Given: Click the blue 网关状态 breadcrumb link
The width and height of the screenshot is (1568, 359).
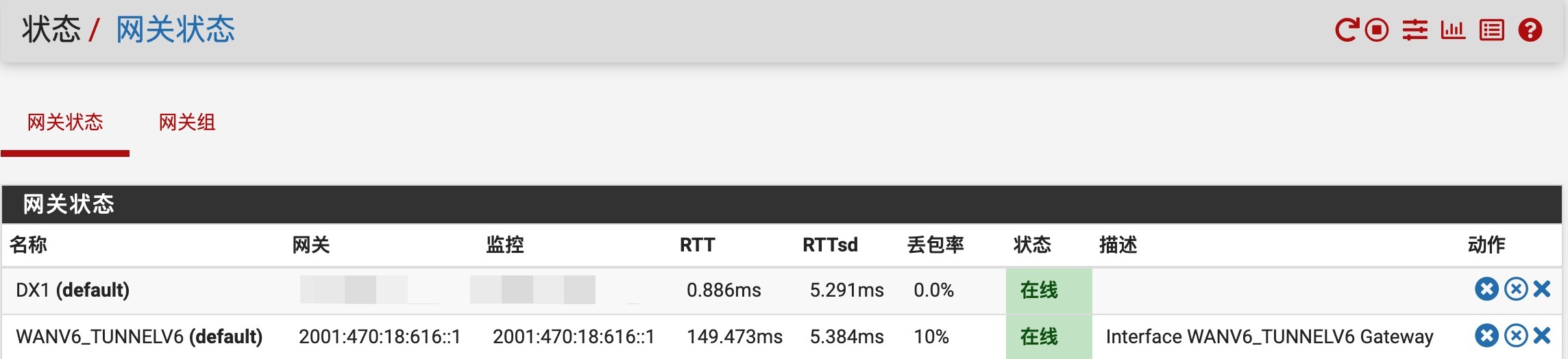Looking at the screenshot, I should click(175, 30).
